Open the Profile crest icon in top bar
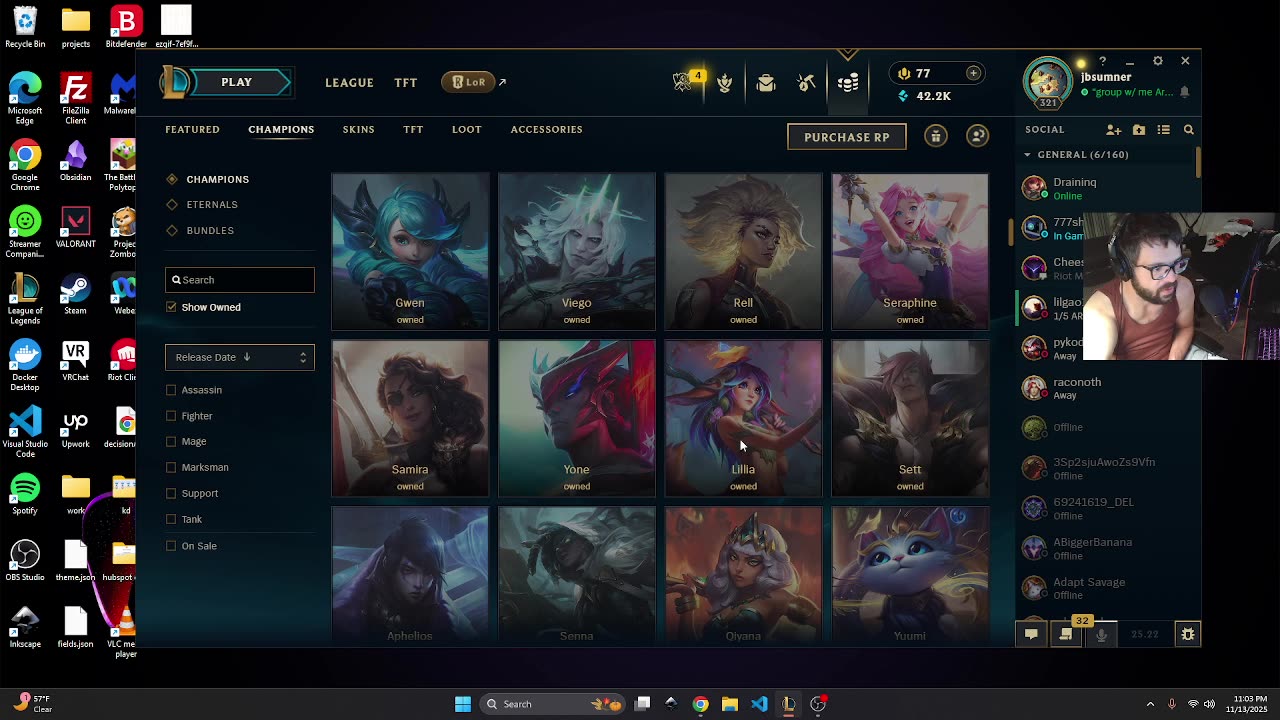Viewport: 1280px width, 720px height. 725,83
